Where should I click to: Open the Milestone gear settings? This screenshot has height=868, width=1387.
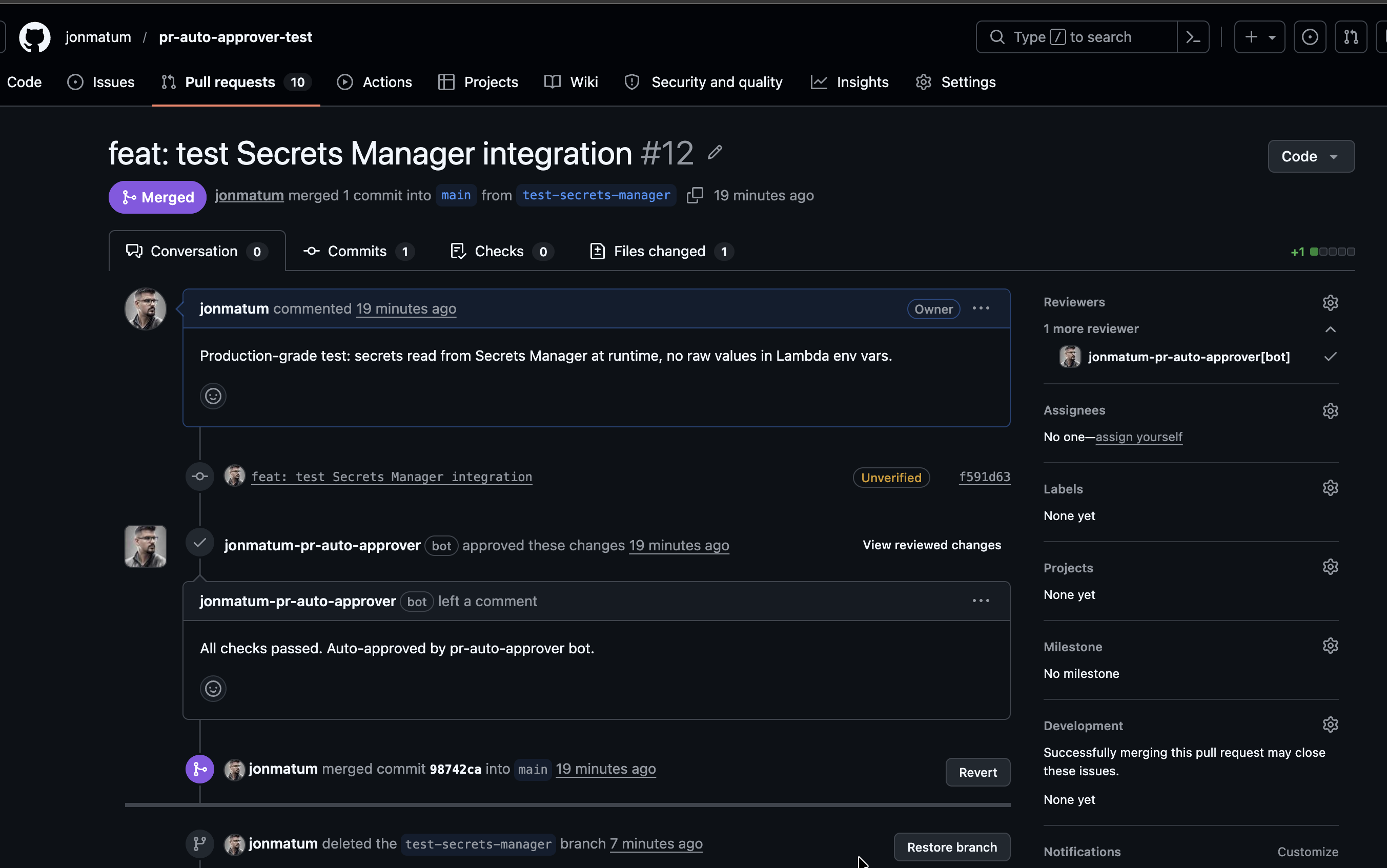pyautogui.click(x=1330, y=647)
